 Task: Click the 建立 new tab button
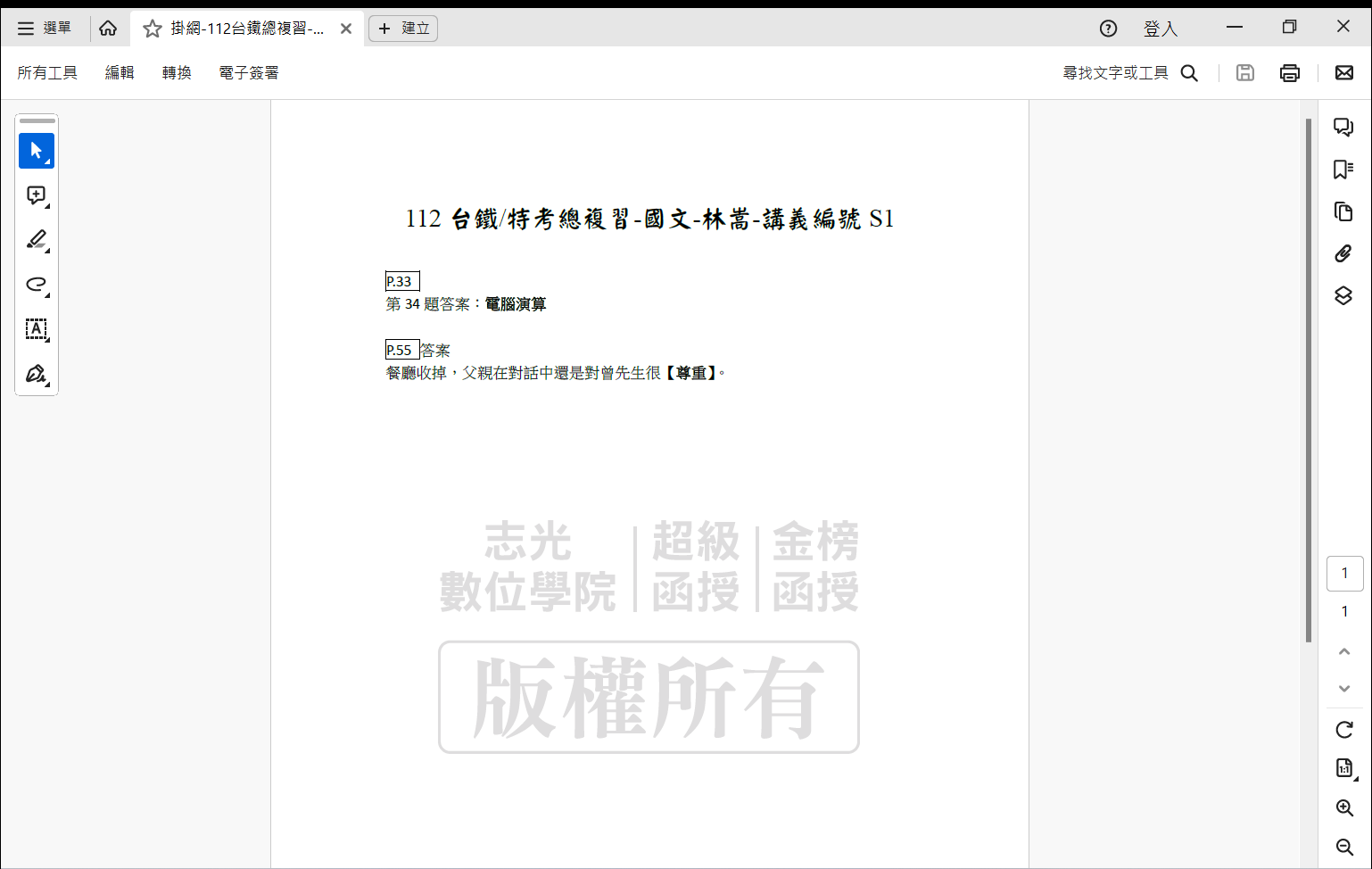(x=403, y=29)
